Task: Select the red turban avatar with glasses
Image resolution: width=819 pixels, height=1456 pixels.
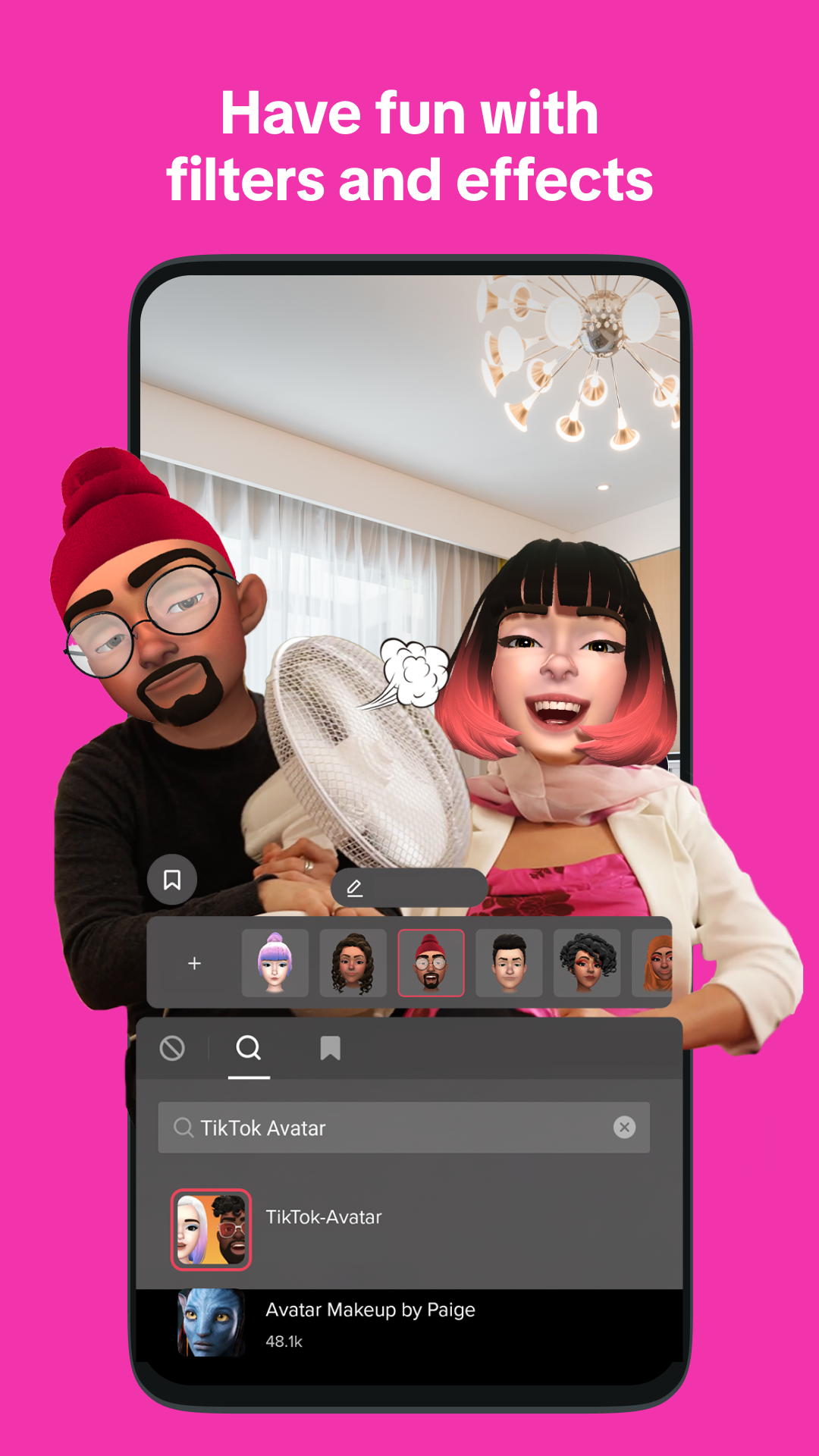Action: [x=431, y=963]
